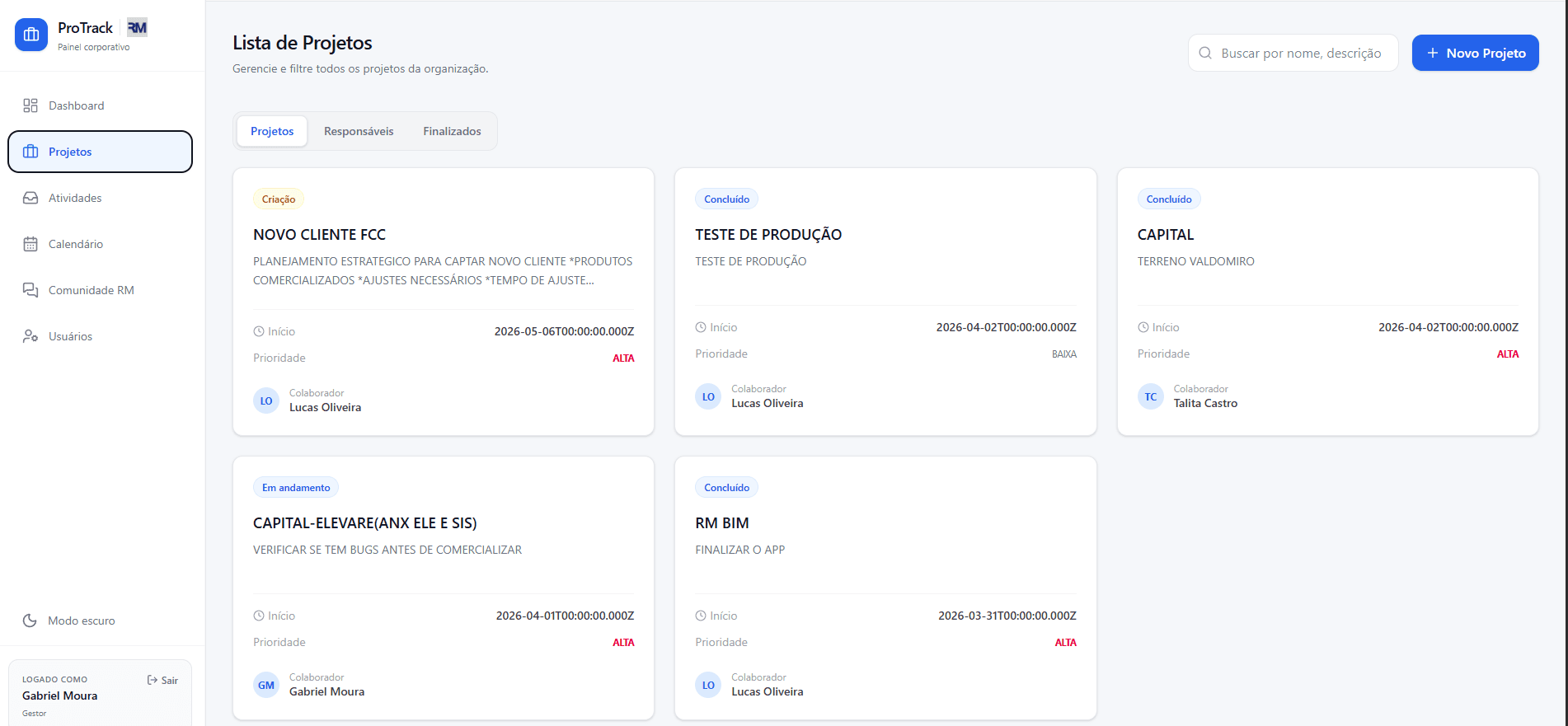Click the Lista de Projetos heading
The image size is (1568, 726).
pyautogui.click(x=303, y=43)
